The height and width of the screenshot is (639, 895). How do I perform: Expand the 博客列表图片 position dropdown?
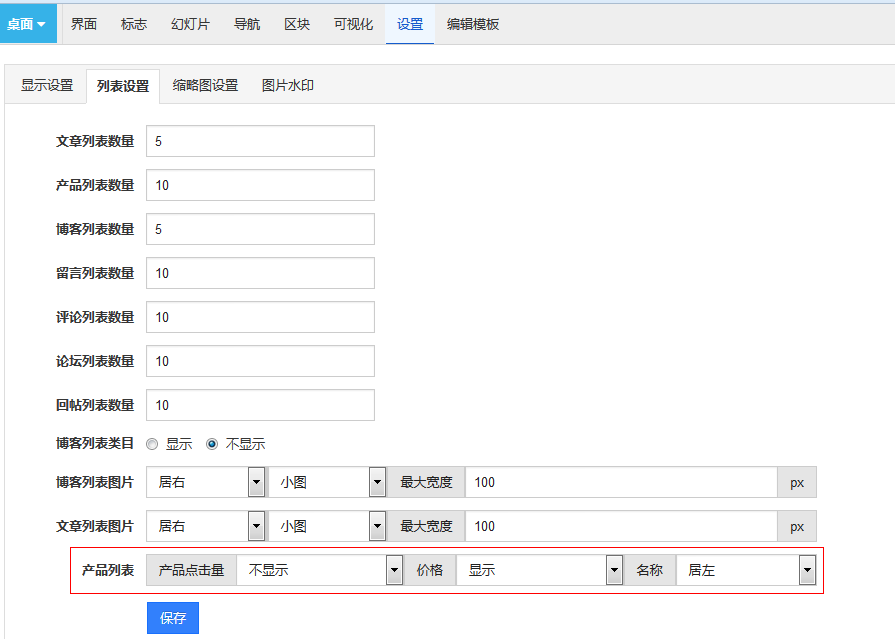(x=205, y=482)
